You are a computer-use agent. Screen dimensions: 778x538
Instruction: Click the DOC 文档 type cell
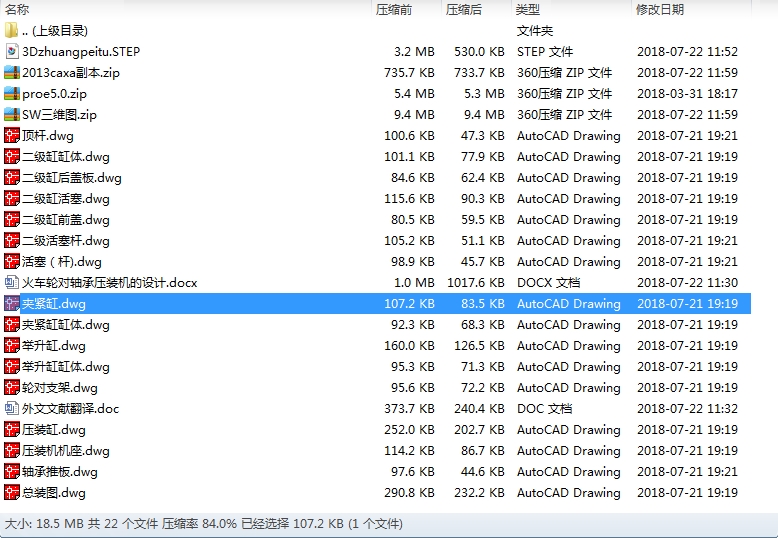(x=544, y=409)
